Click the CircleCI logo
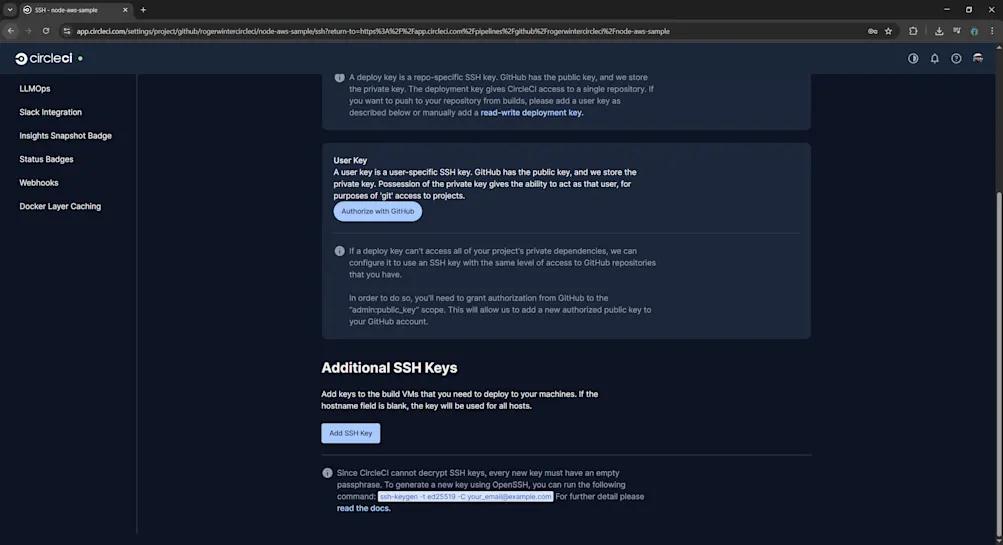 (43, 58)
